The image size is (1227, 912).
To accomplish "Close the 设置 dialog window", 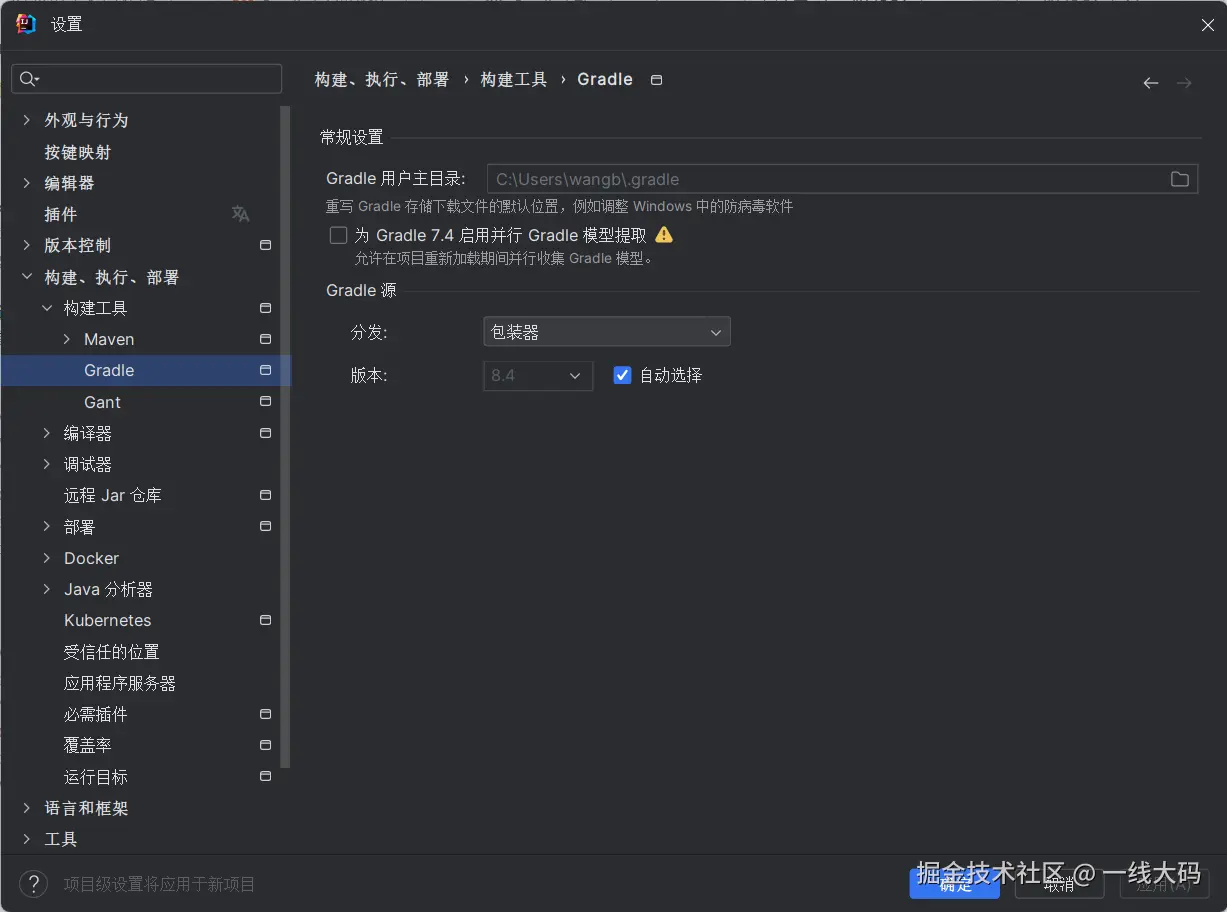I will tap(1207, 25).
